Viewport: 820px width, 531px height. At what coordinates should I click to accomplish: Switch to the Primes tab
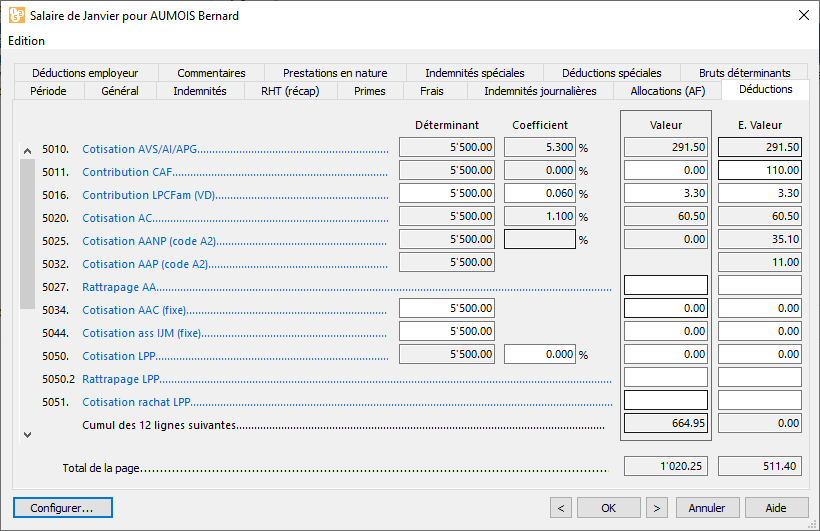pos(370,91)
